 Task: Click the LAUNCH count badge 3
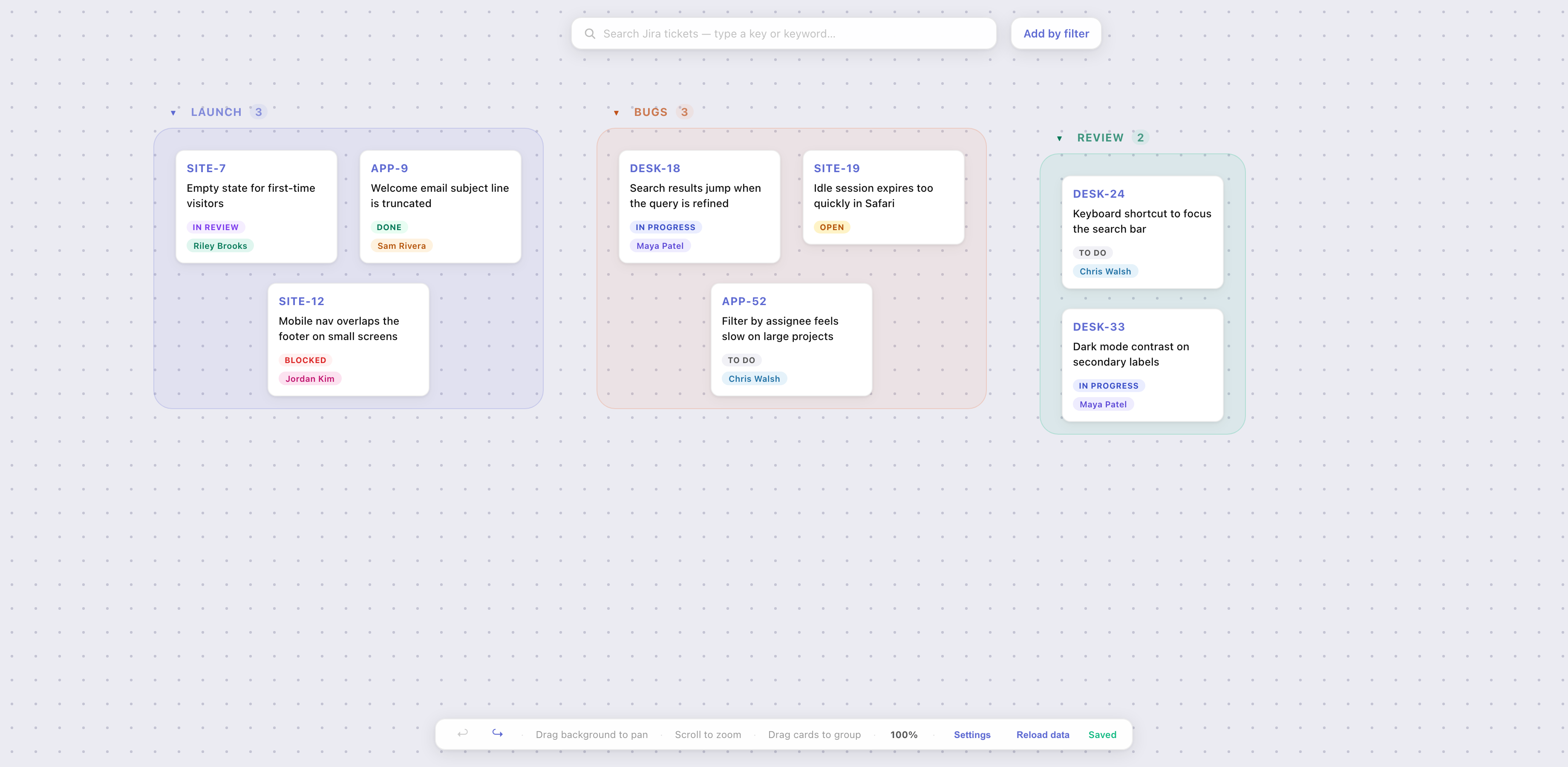tap(259, 112)
